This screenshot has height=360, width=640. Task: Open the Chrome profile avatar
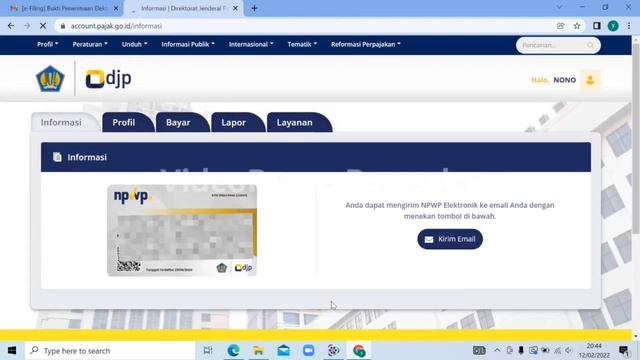pos(613,26)
